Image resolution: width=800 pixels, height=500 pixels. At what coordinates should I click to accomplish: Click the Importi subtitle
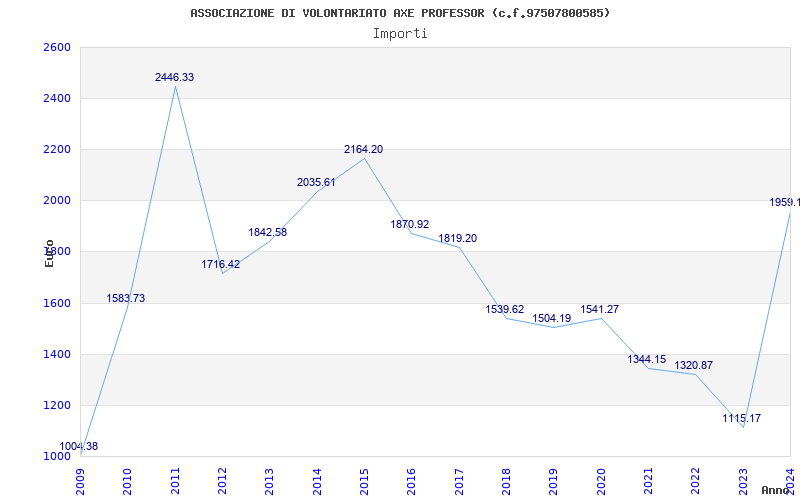[x=400, y=34]
